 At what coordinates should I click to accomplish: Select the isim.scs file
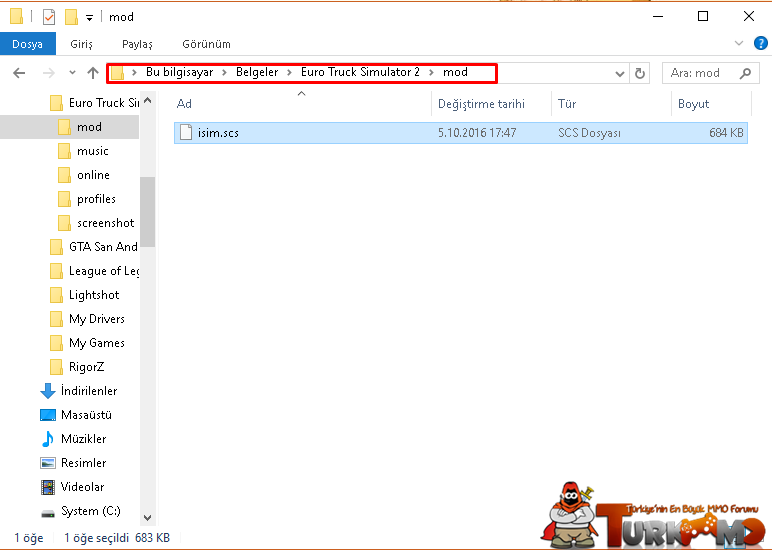pos(461,132)
